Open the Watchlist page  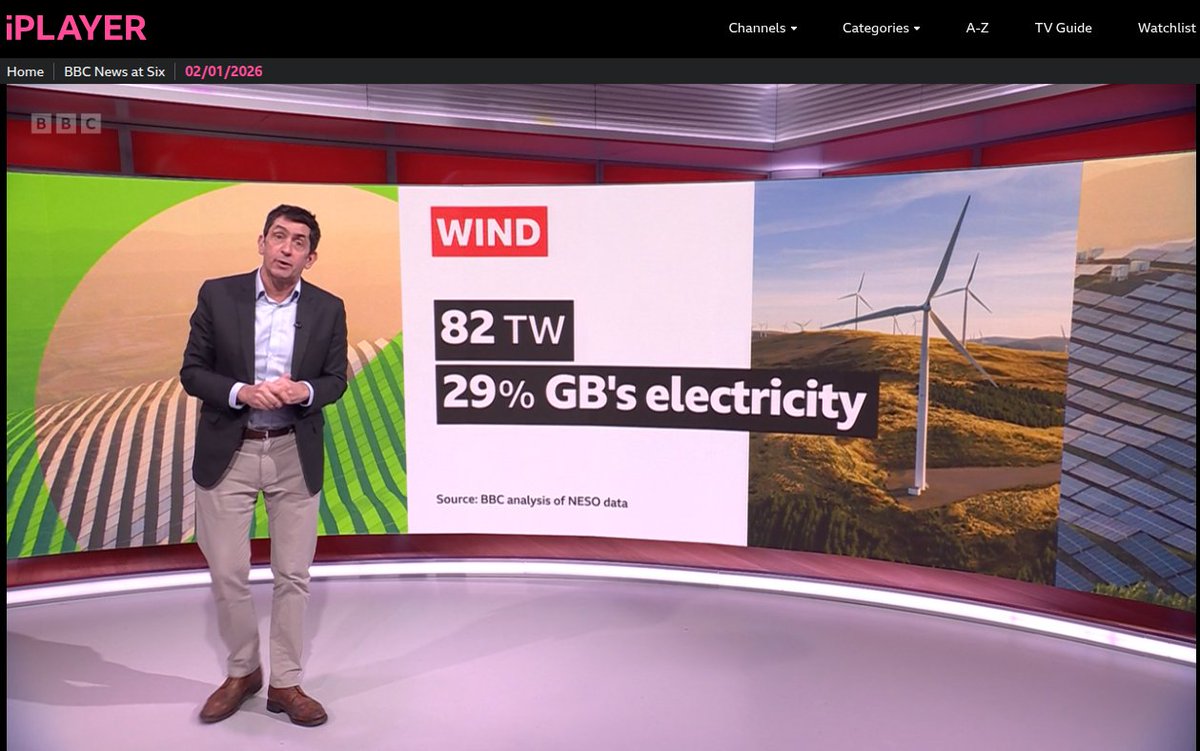pos(1167,28)
